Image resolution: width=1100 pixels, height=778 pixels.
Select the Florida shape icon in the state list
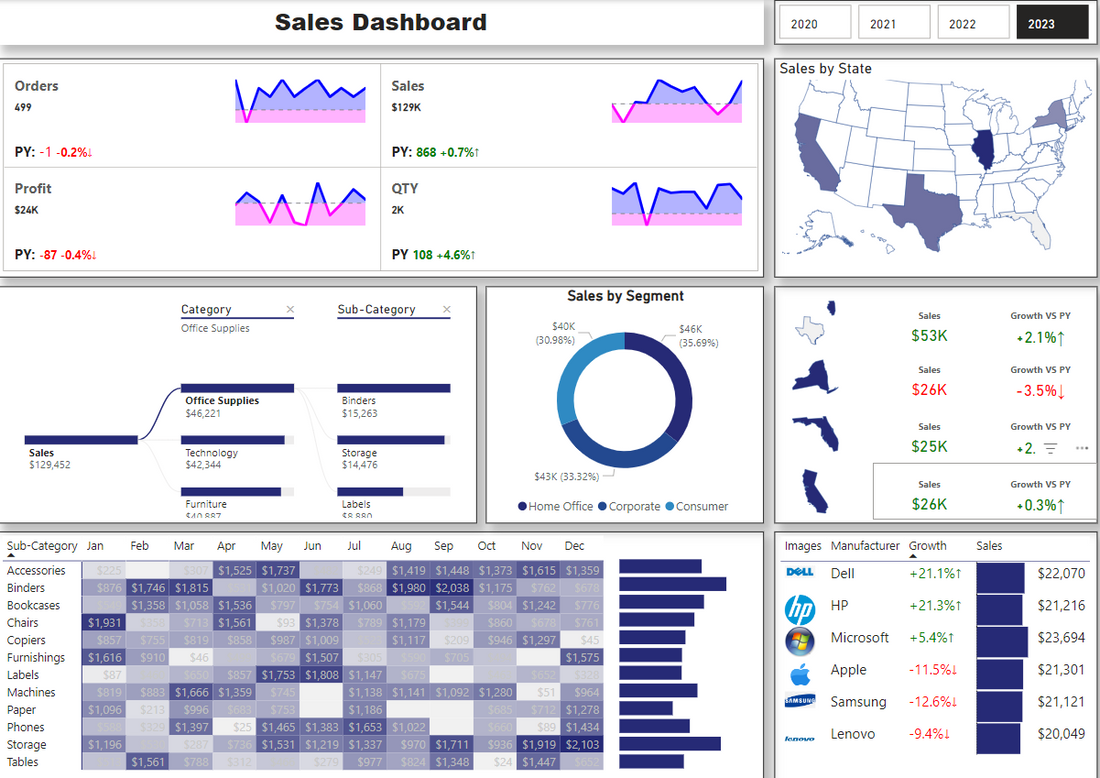(815, 432)
